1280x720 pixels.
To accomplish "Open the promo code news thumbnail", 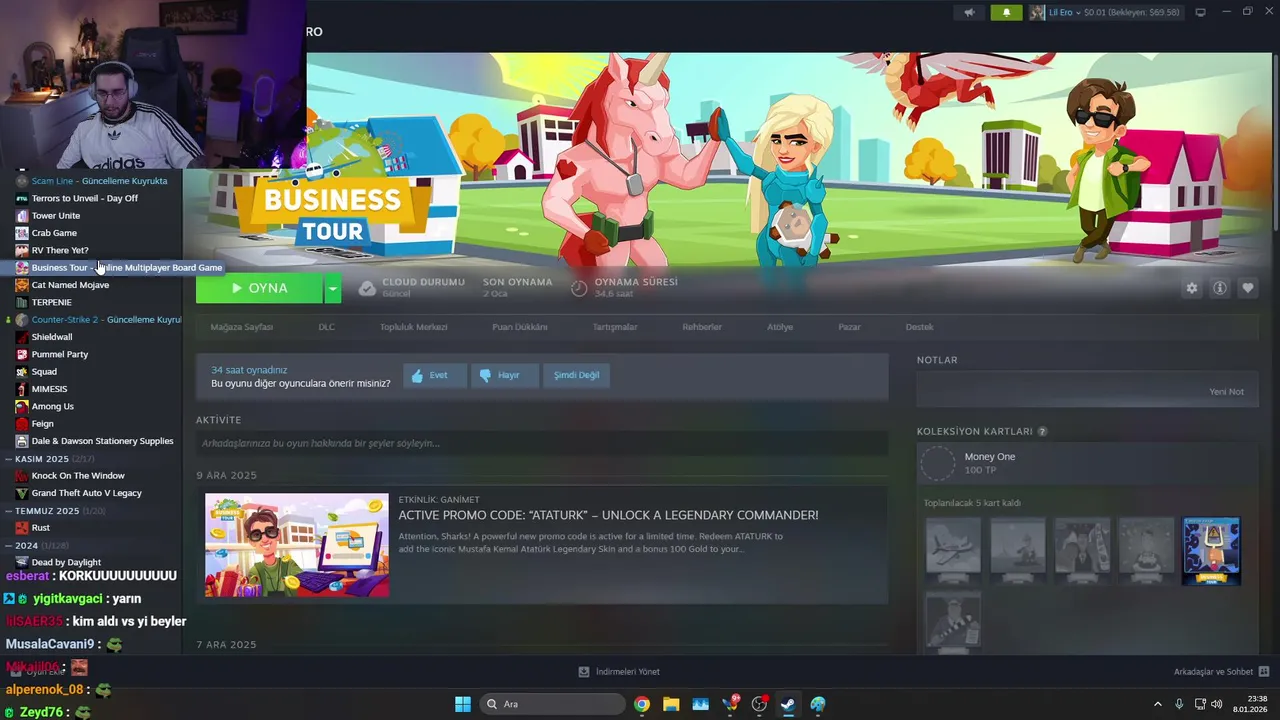I will tap(297, 545).
